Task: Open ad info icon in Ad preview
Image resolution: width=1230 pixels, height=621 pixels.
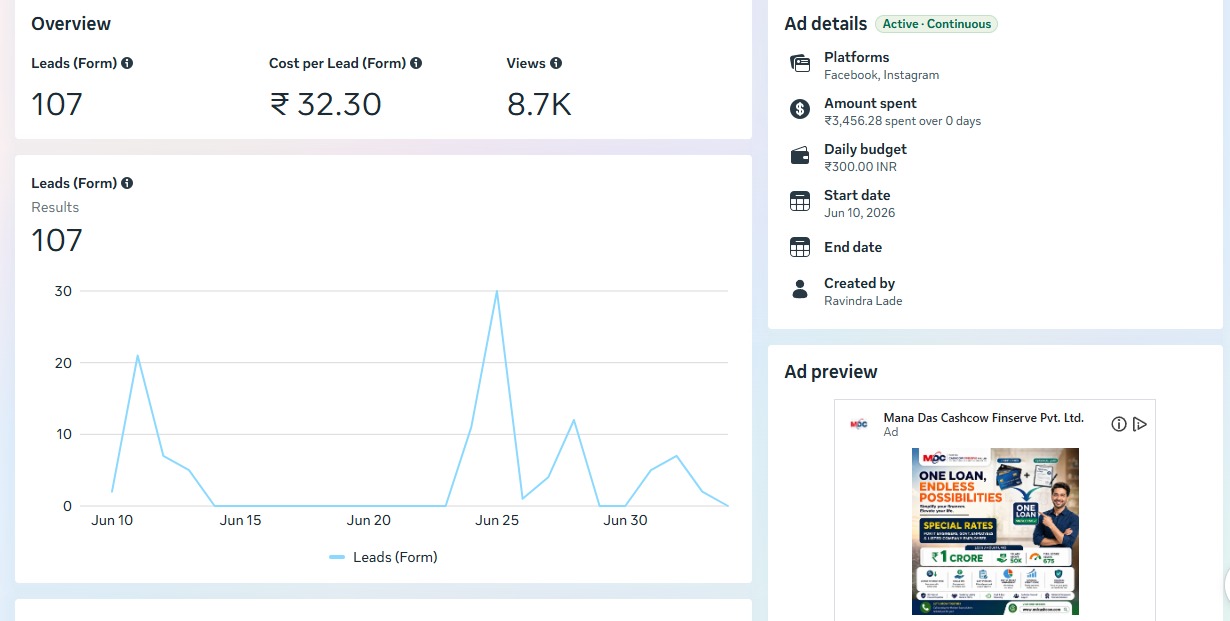Action: [1119, 424]
